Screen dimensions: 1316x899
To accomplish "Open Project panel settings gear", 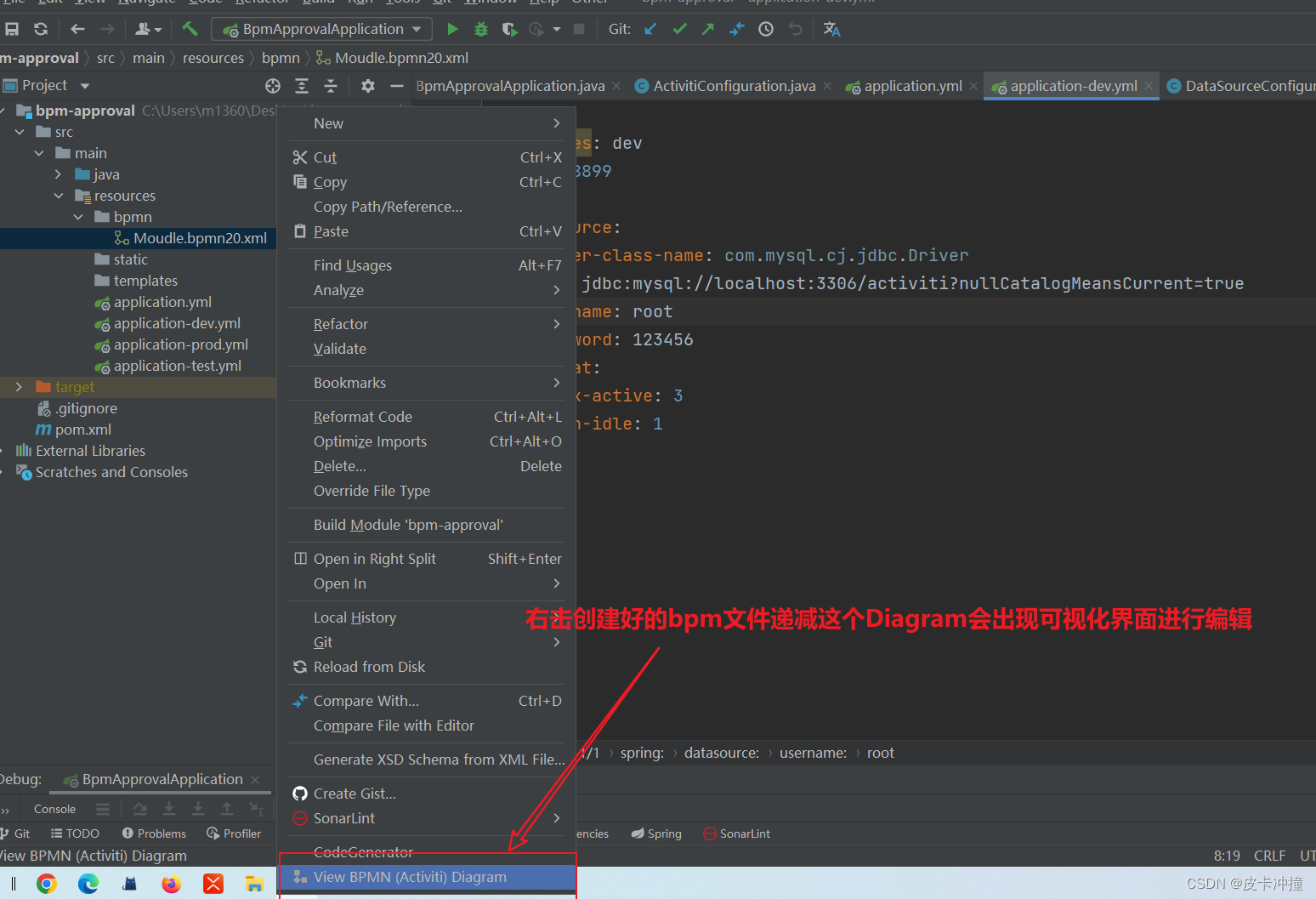I will point(368,86).
